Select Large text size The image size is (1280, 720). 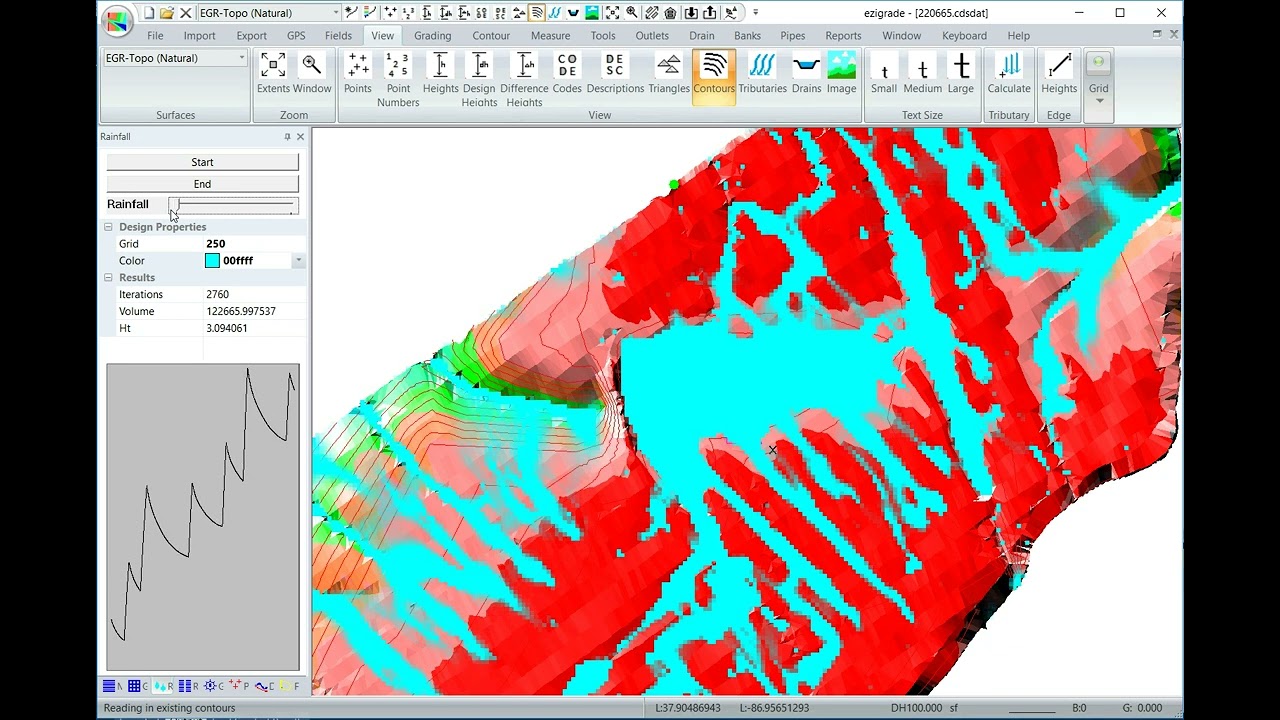pyautogui.click(x=961, y=73)
